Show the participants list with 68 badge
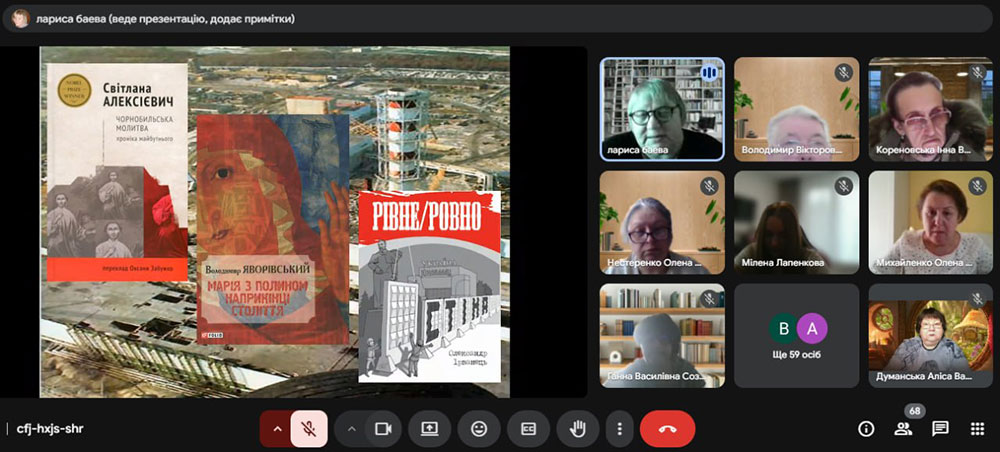The image size is (1000, 452). [x=903, y=428]
